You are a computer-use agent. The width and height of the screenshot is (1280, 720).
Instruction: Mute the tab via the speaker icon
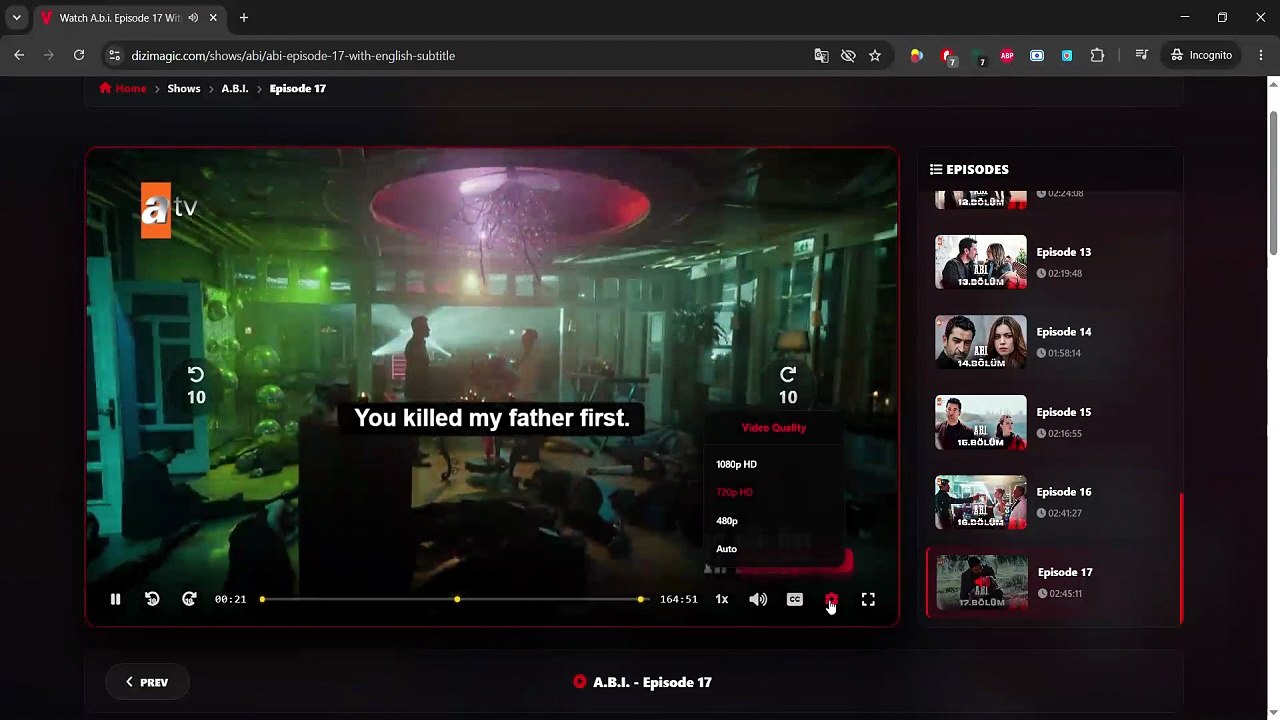193,18
